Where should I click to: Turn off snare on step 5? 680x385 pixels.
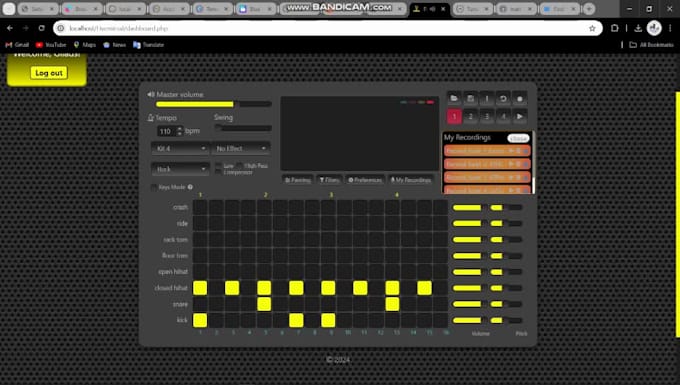click(x=264, y=304)
